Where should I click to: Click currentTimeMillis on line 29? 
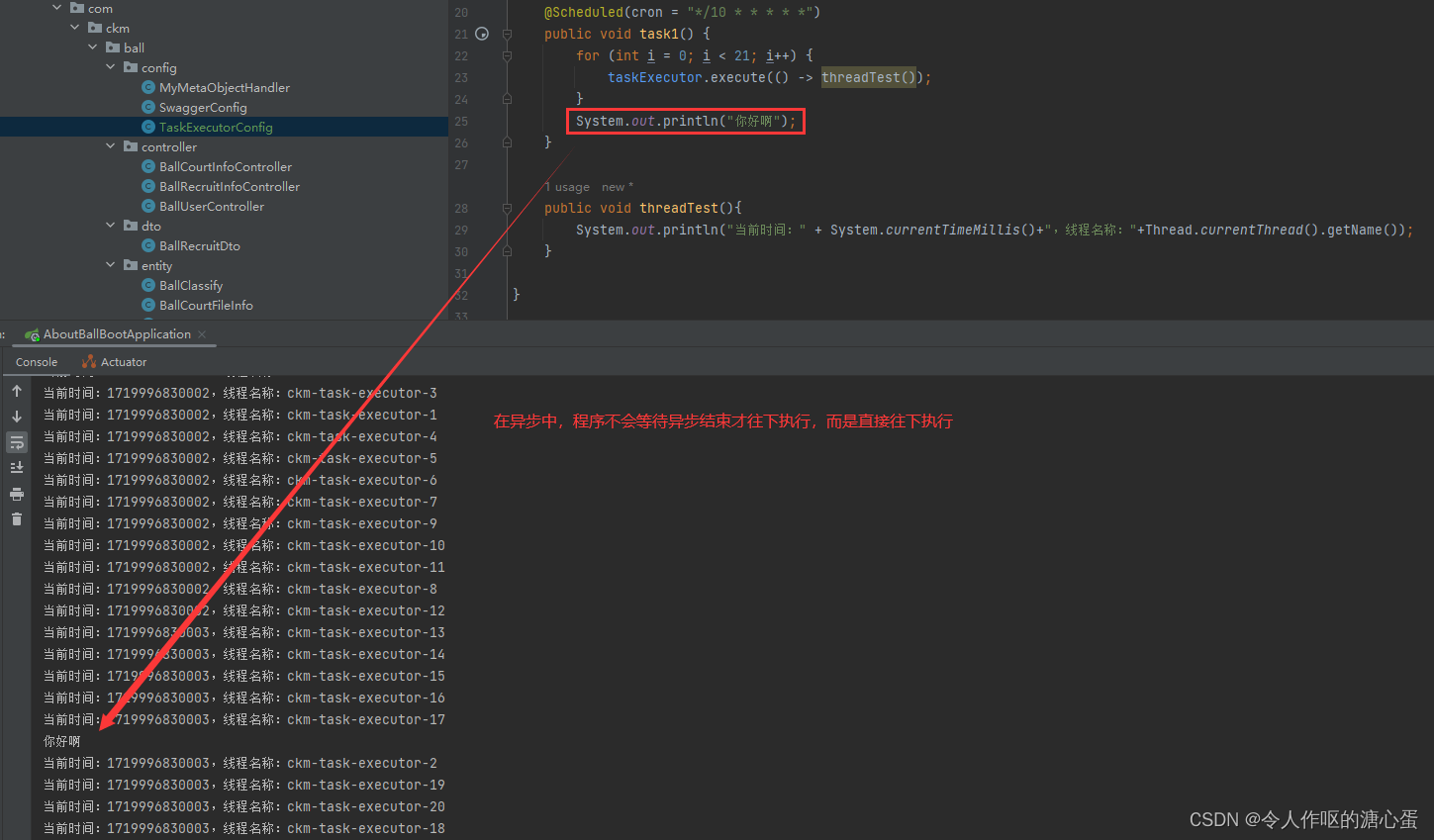953,230
